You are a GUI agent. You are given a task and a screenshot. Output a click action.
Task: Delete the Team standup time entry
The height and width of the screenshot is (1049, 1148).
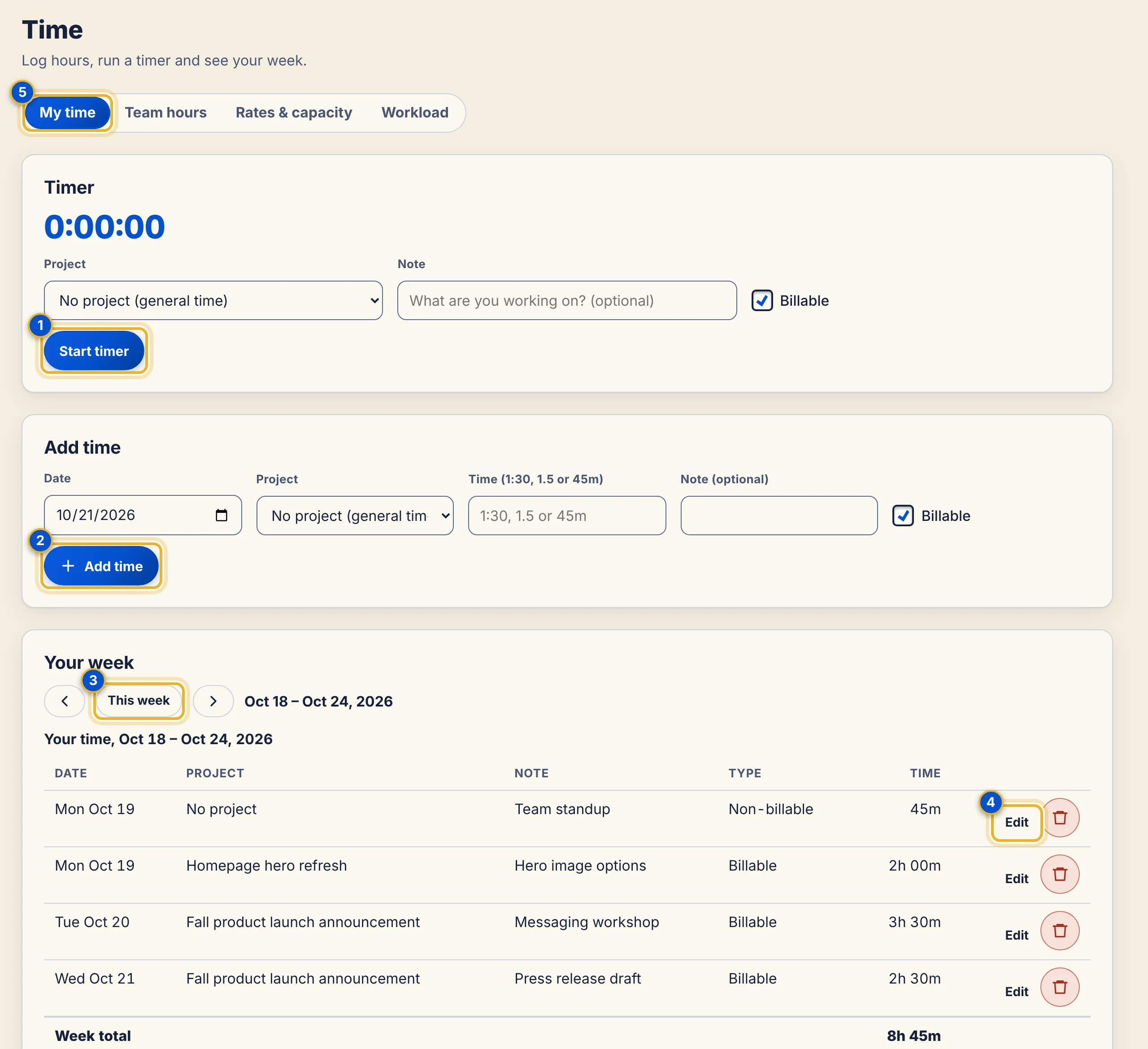pyautogui.click(x=1060, y=818)
